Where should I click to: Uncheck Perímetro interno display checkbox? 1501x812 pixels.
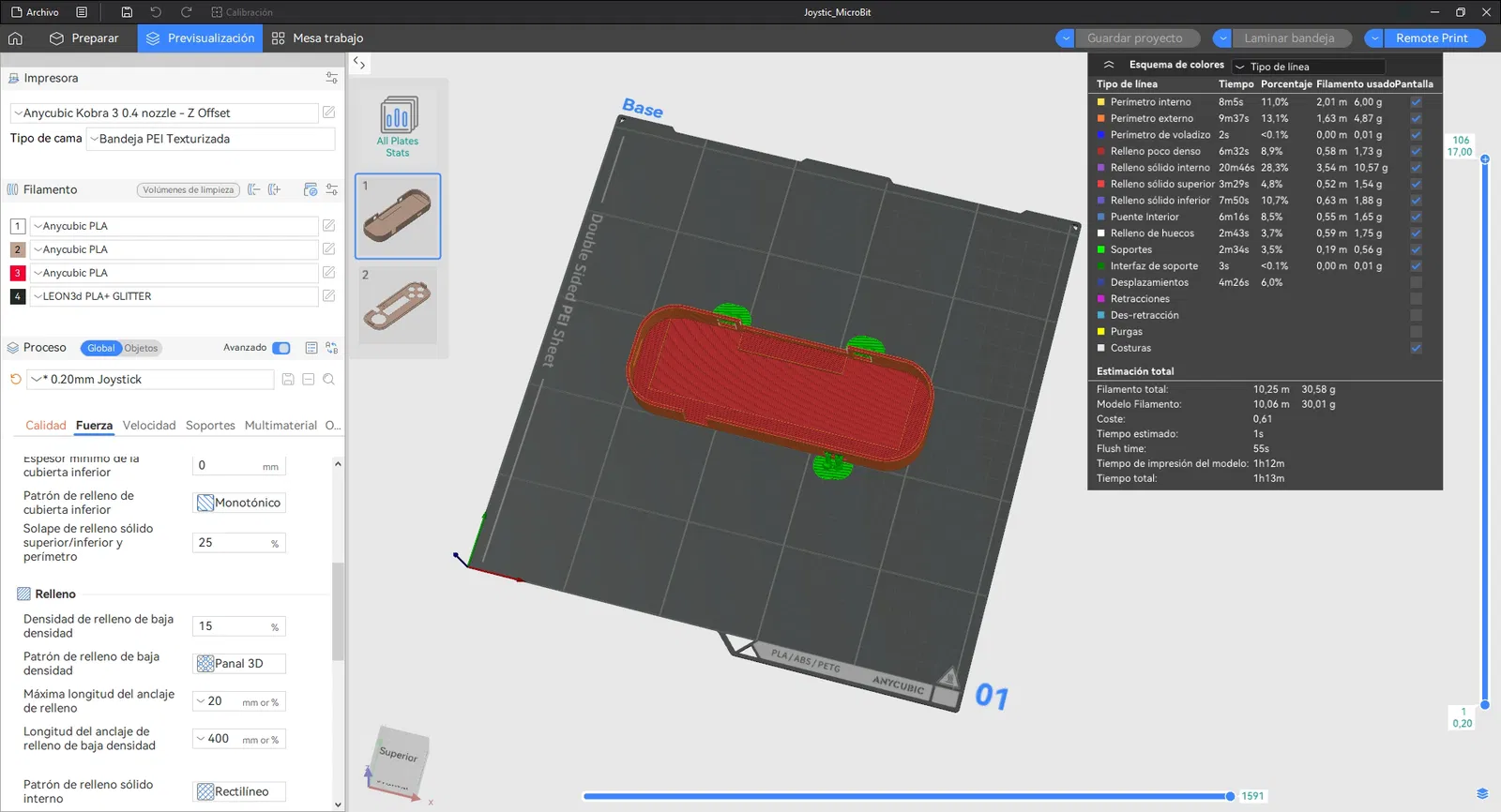click(x=1416, y=102)
